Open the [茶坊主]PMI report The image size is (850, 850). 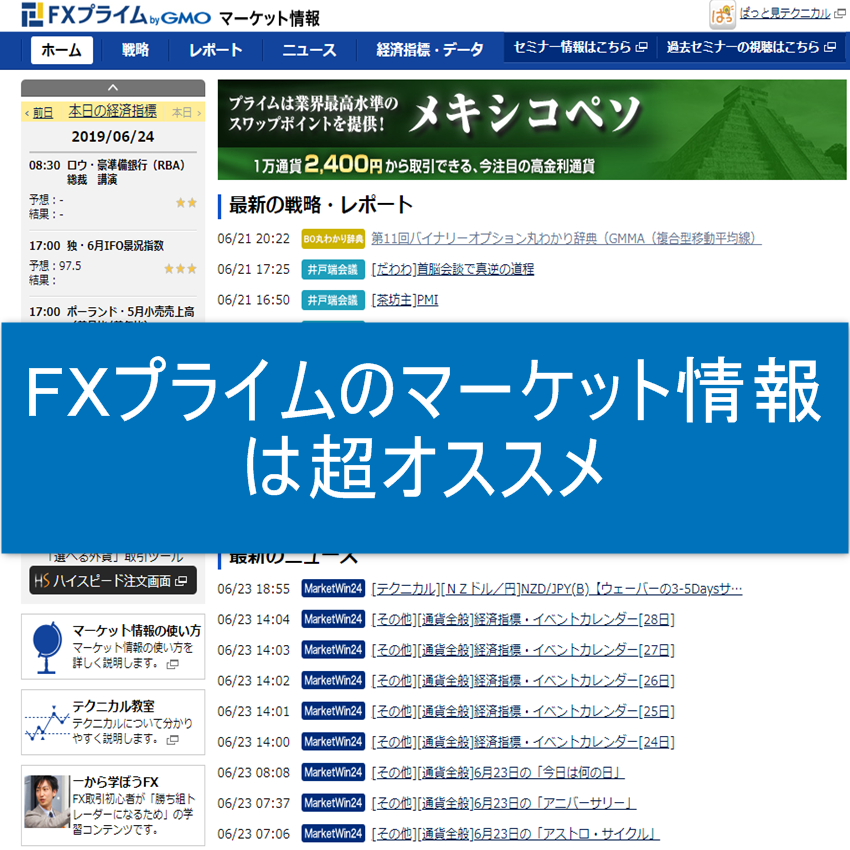[404, 300]
